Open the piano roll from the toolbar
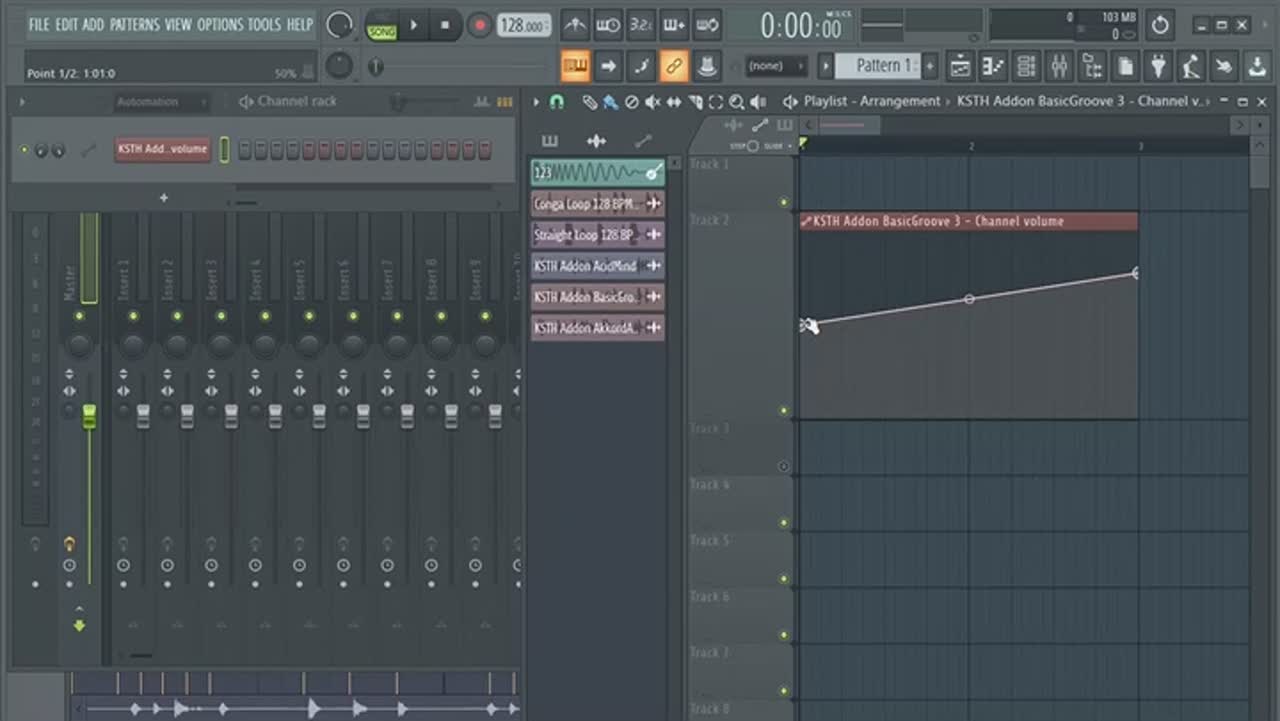The image size is (1280, 721). [992, 67]
